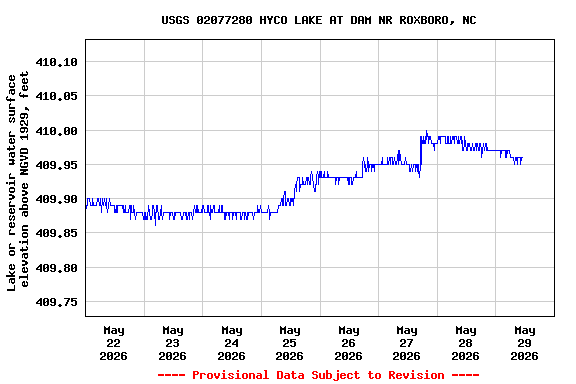Screen dimensions: 576x384
Task: Click the y-axis label 409.90
Action: pos(57,199)
